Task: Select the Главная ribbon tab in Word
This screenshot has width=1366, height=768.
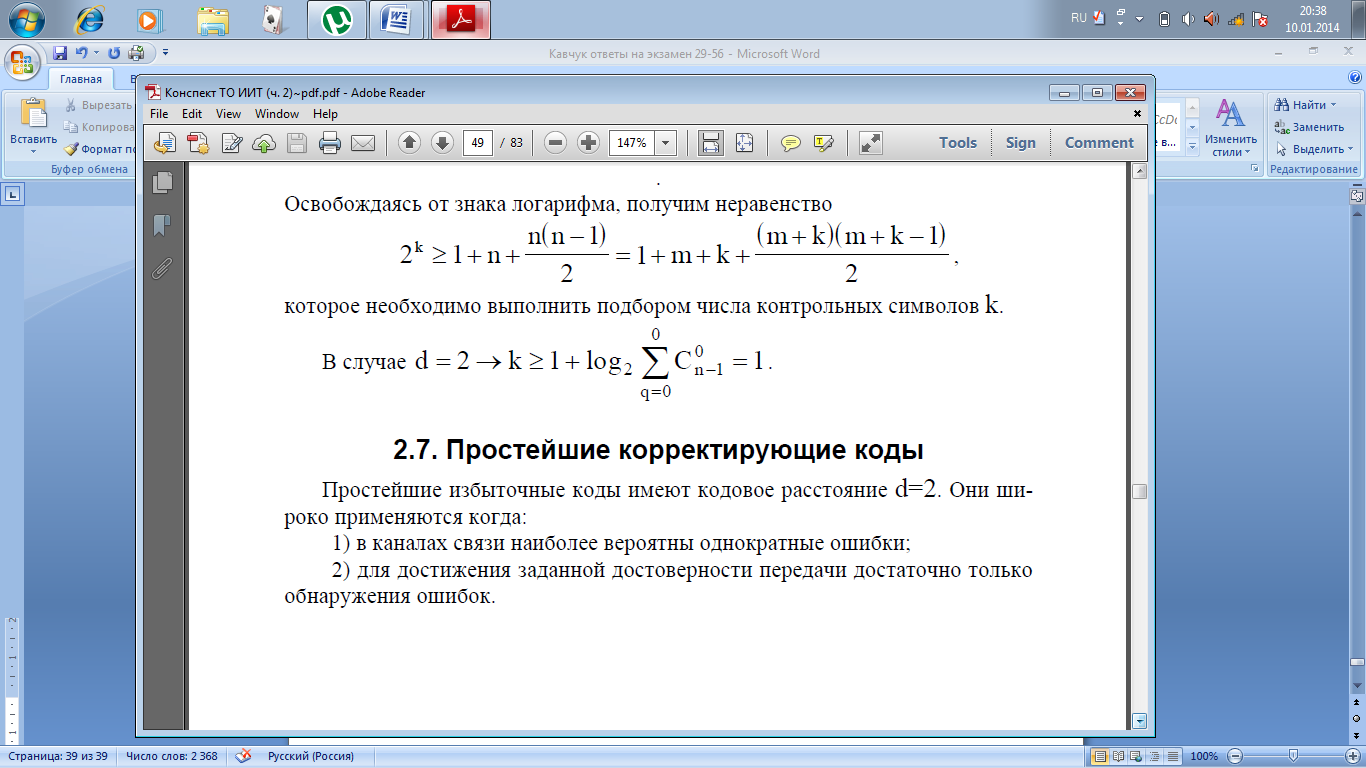Action: pos(80,79)
